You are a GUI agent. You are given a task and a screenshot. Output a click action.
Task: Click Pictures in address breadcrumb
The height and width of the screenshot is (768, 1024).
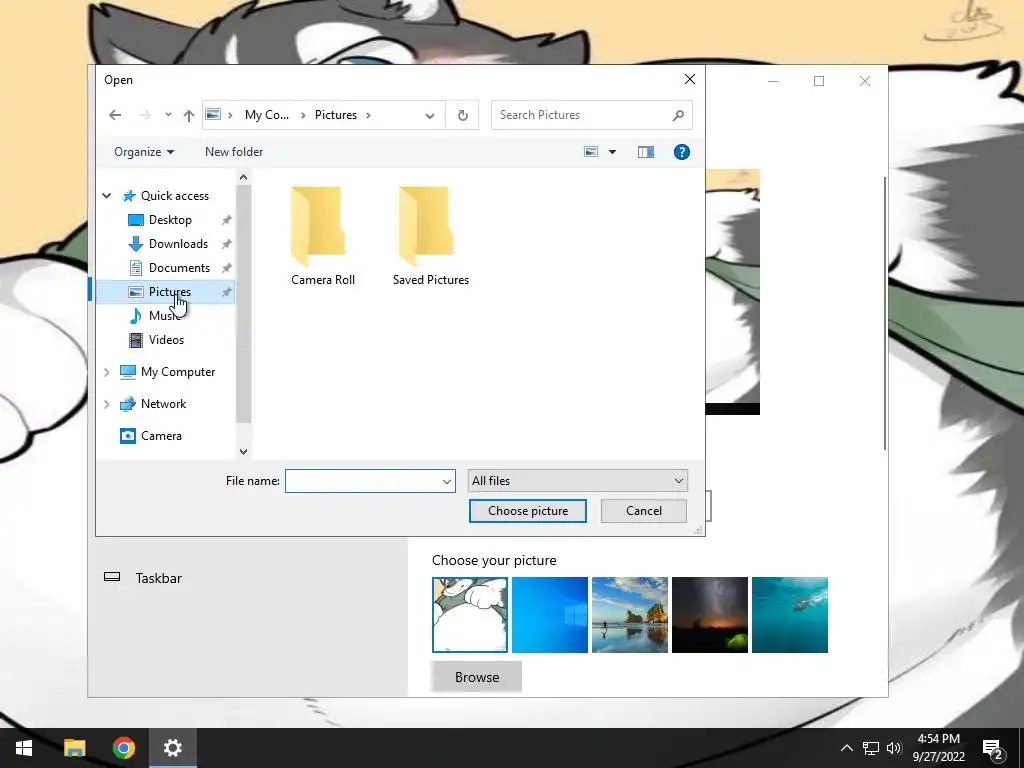(x=336, y=115)
